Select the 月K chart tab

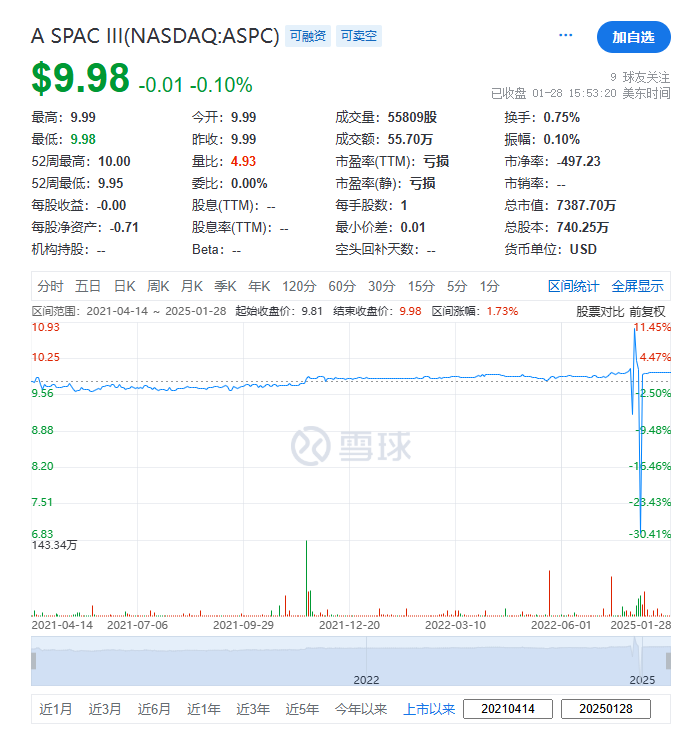[x=192, y=286]
